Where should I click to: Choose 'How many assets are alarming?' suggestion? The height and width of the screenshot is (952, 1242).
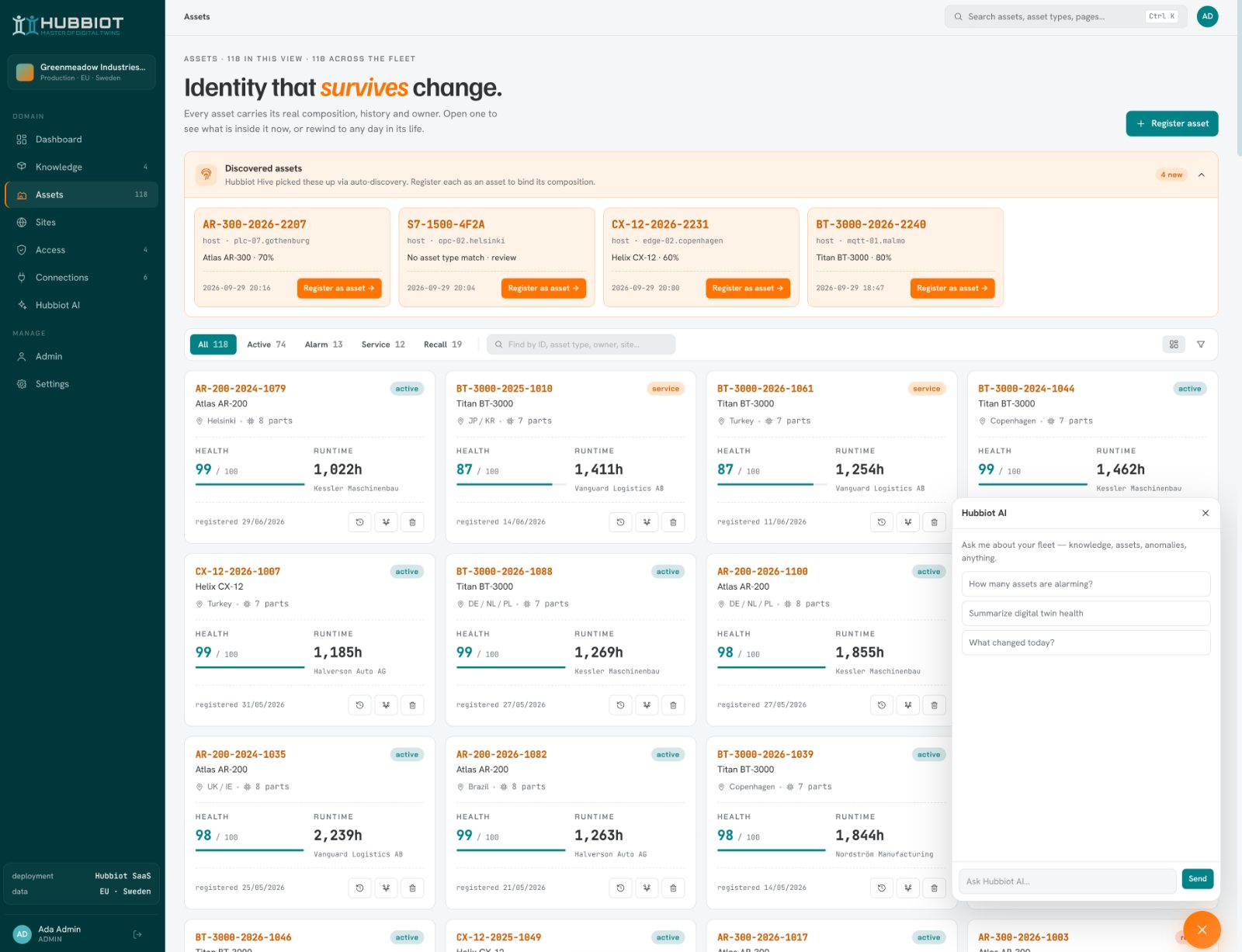(1086, 584)
